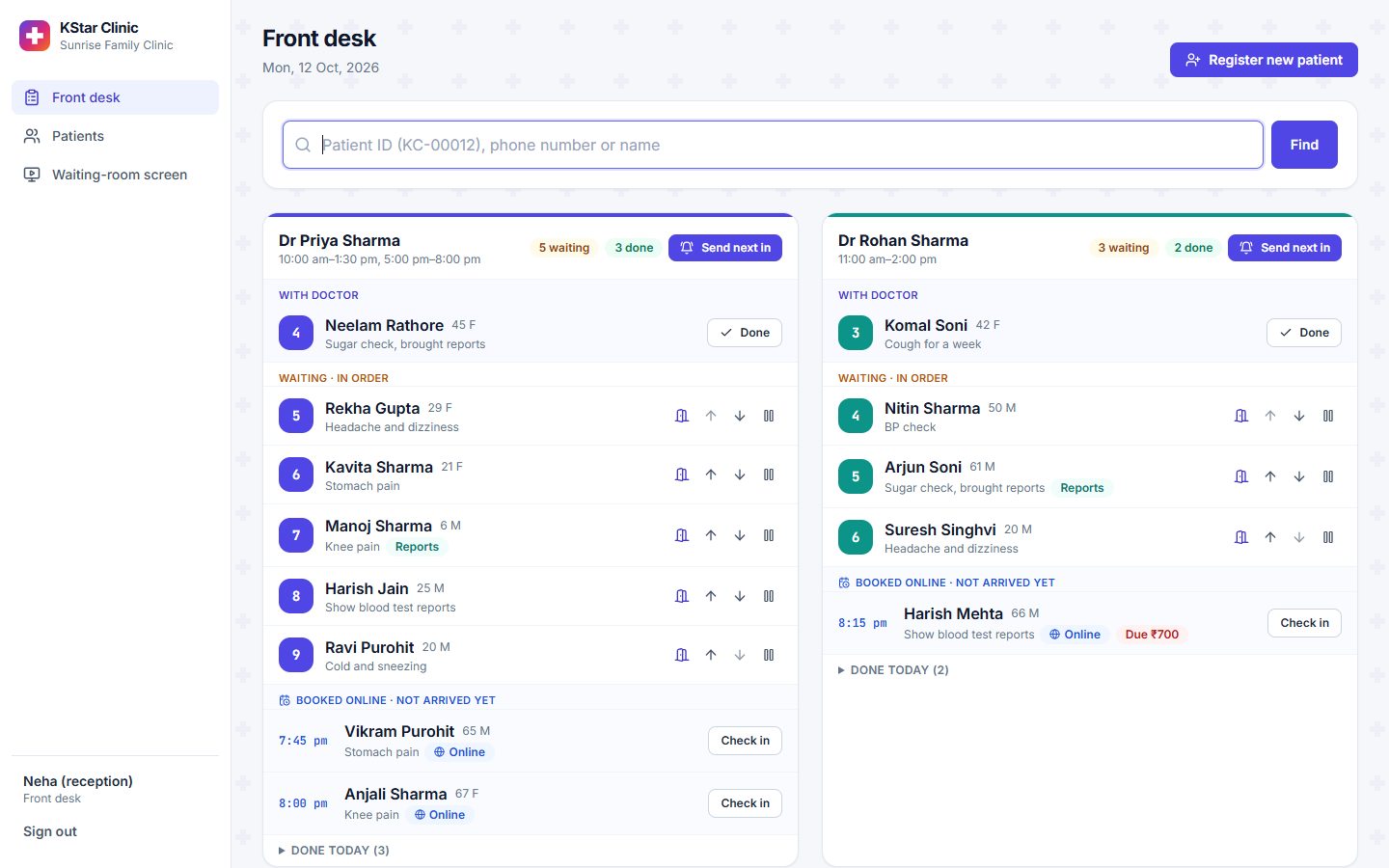Move Ravi Purohit up in the queue
The image size is (1389, 868).
[711, 655]
